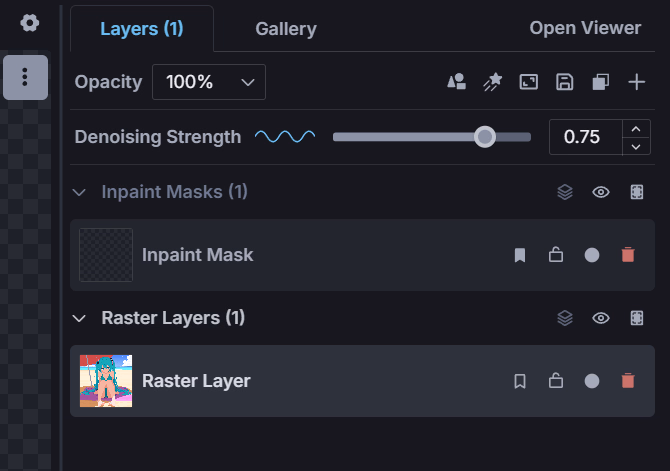
Task: Add a new layer with plus icon
Action: pyautogui.click(x=636, y=82)
